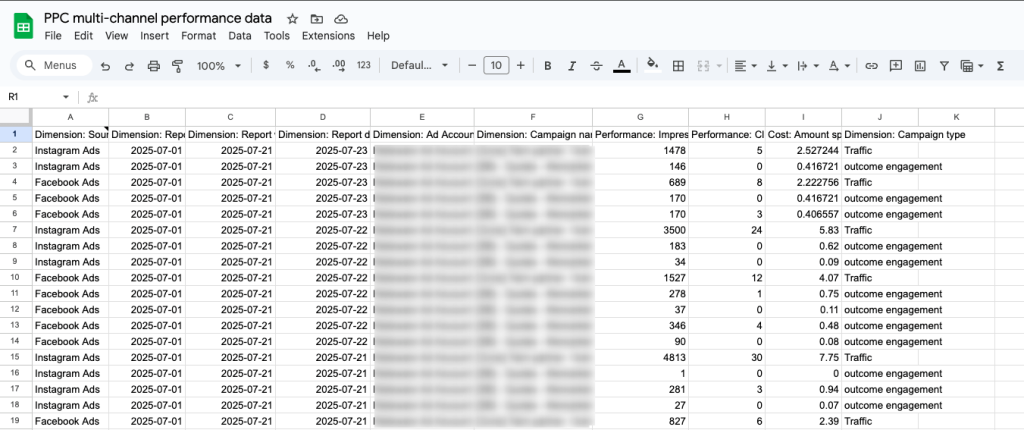This screenshot has width=1024, height=430.
Task: Click the functions sigma icon
Action: coord(1000,65)
